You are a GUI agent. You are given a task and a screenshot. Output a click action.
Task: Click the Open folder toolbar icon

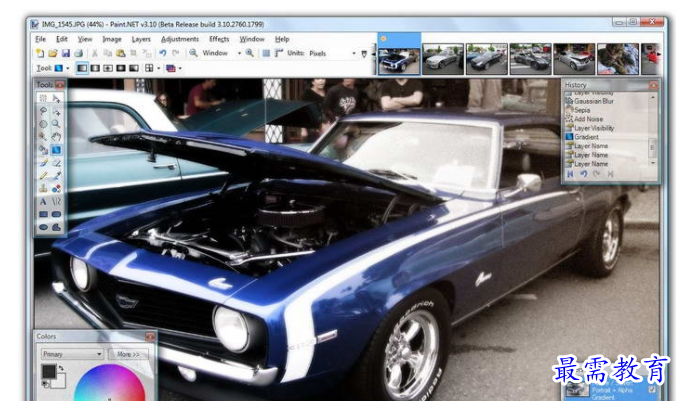coord(53,53)
